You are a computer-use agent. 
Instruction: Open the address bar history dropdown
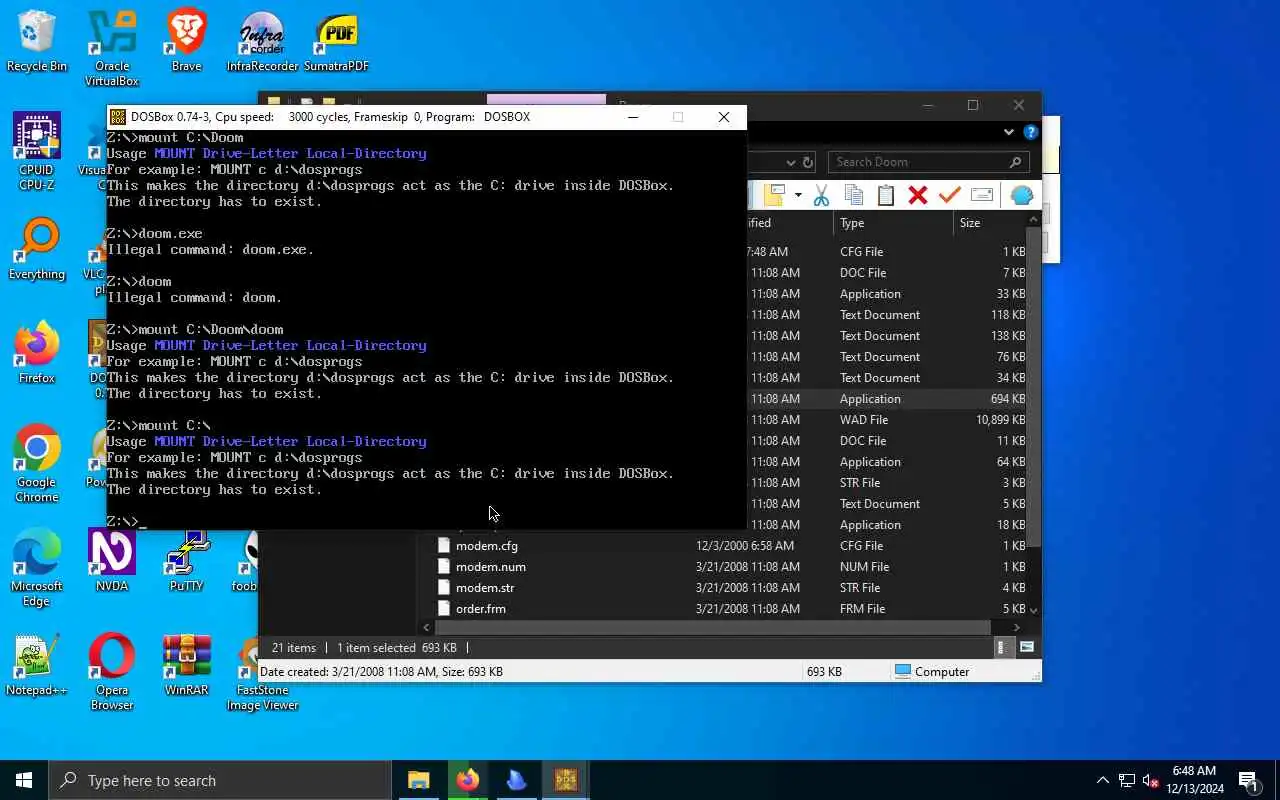click(790, 162)
